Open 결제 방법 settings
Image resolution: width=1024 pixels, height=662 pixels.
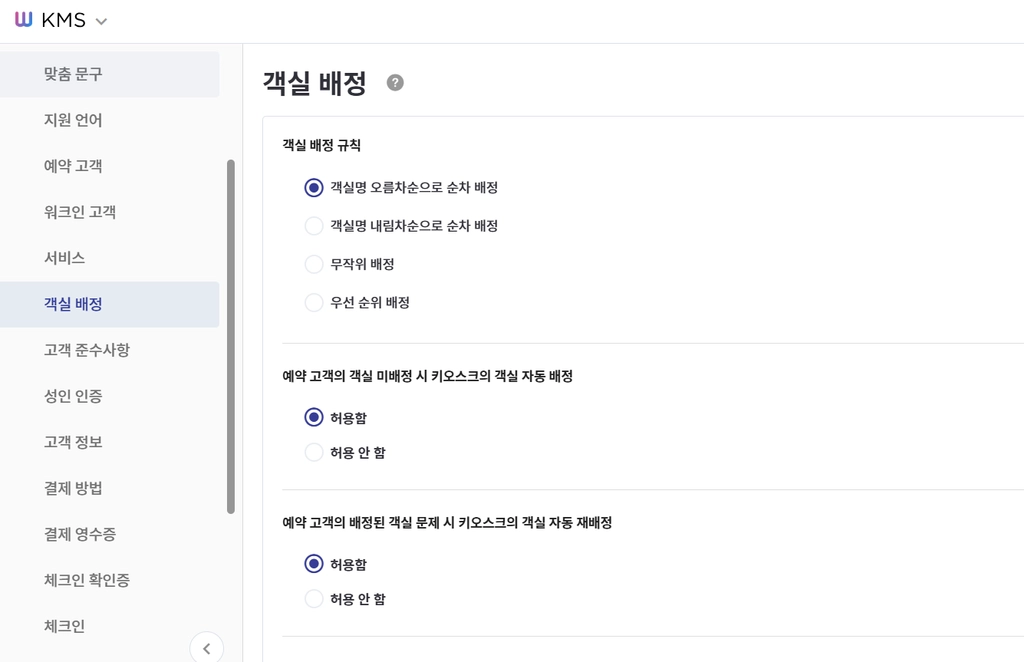[x=110, y=488]
